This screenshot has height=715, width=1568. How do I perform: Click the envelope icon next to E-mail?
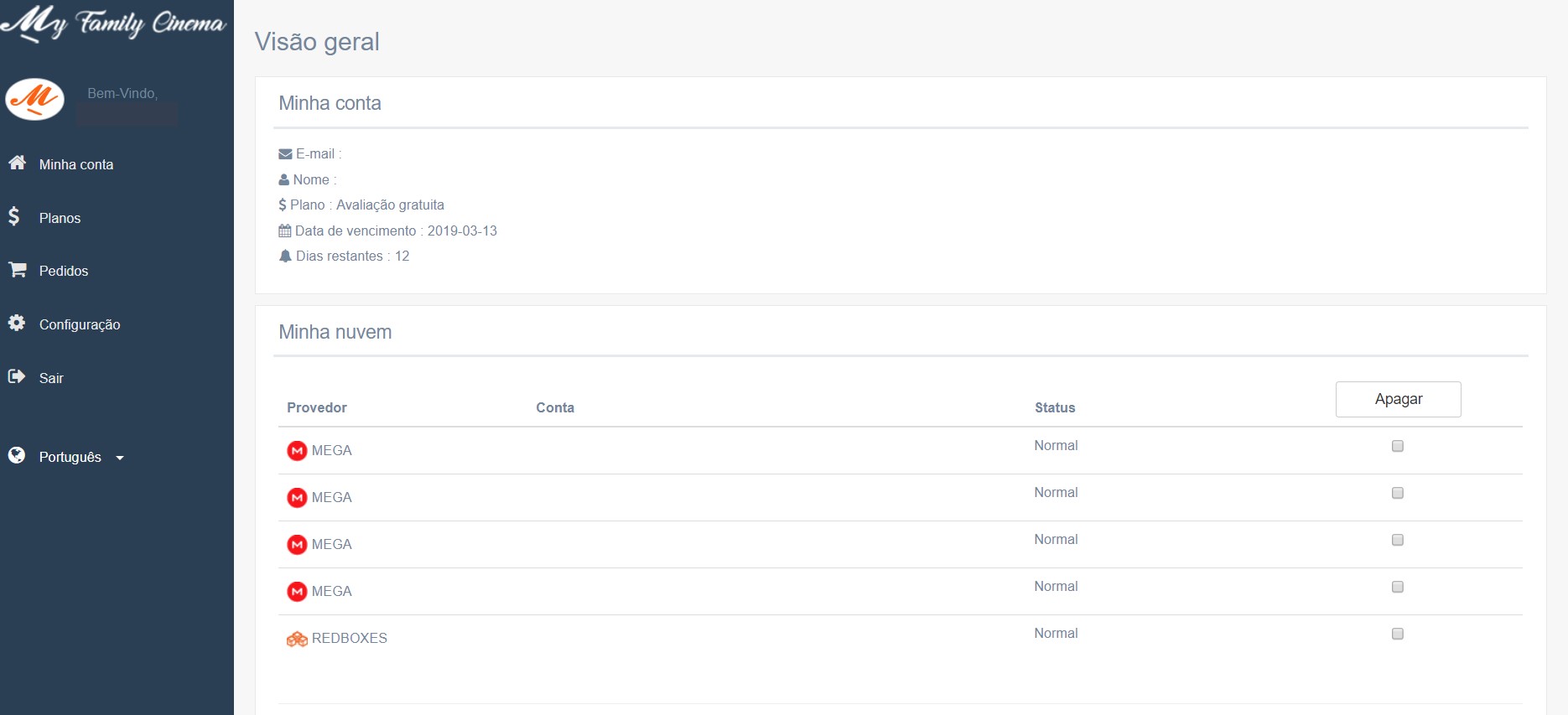pyautogui.click(x=285, y=154)
